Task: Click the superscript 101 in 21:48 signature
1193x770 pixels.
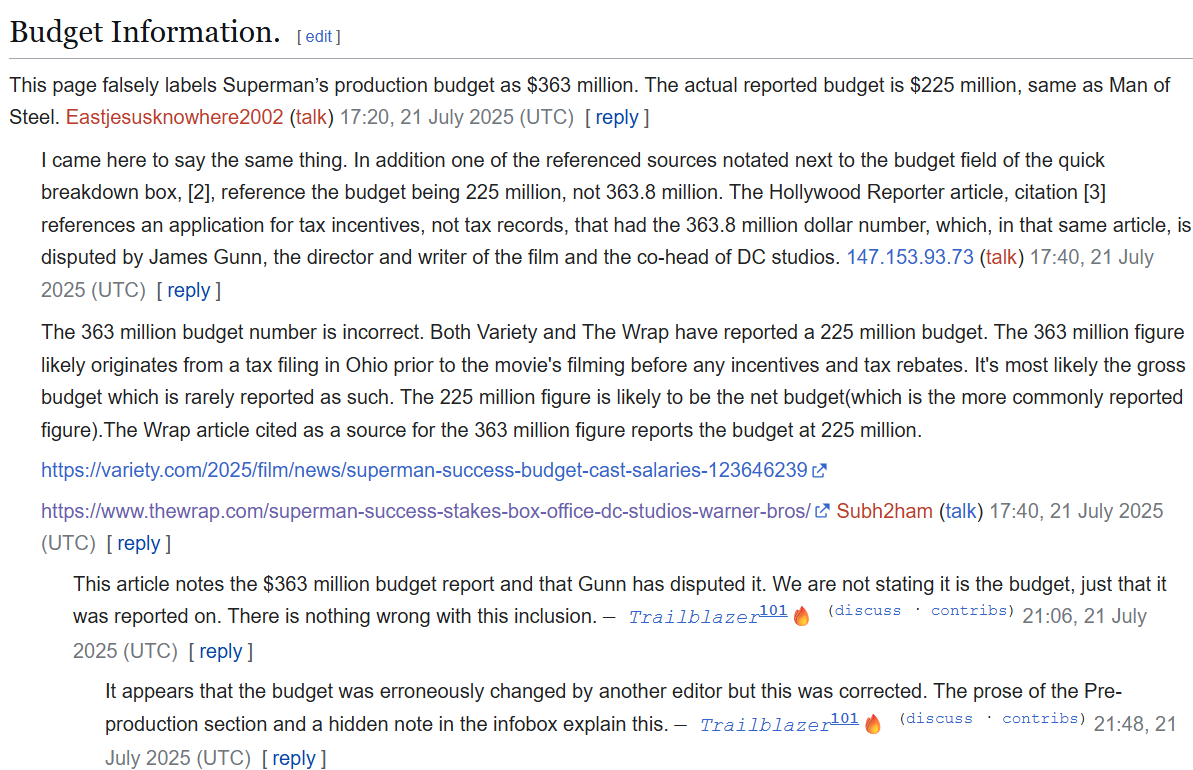Action: click(x=845, y=718)
